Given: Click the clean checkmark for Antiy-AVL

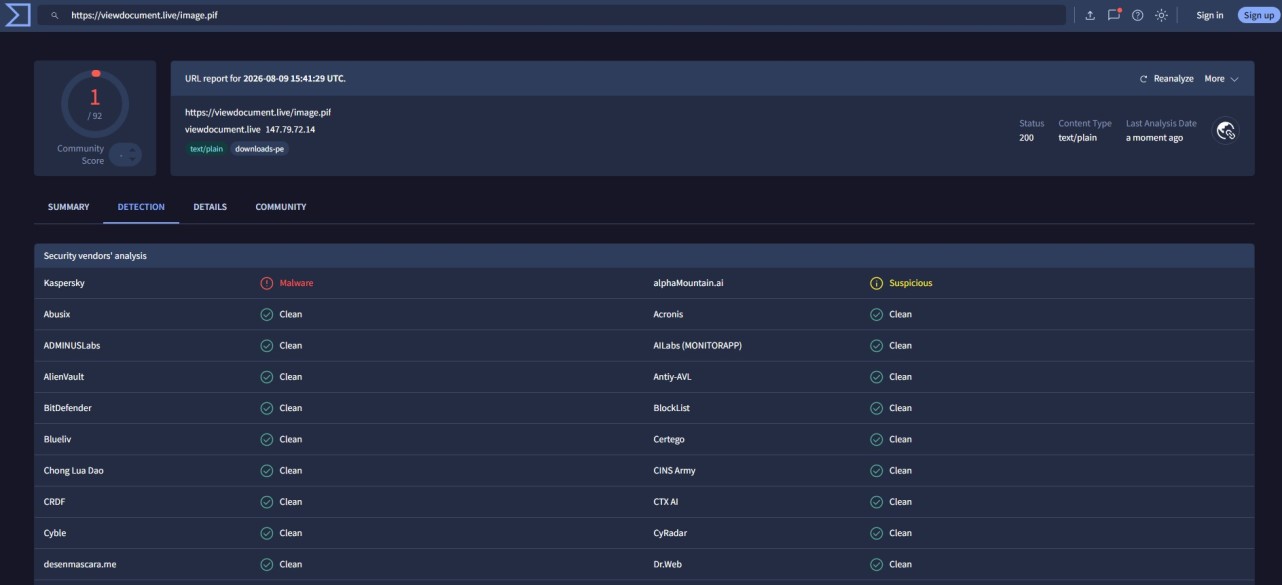Looking at the screenshot, I should point(876,377).
